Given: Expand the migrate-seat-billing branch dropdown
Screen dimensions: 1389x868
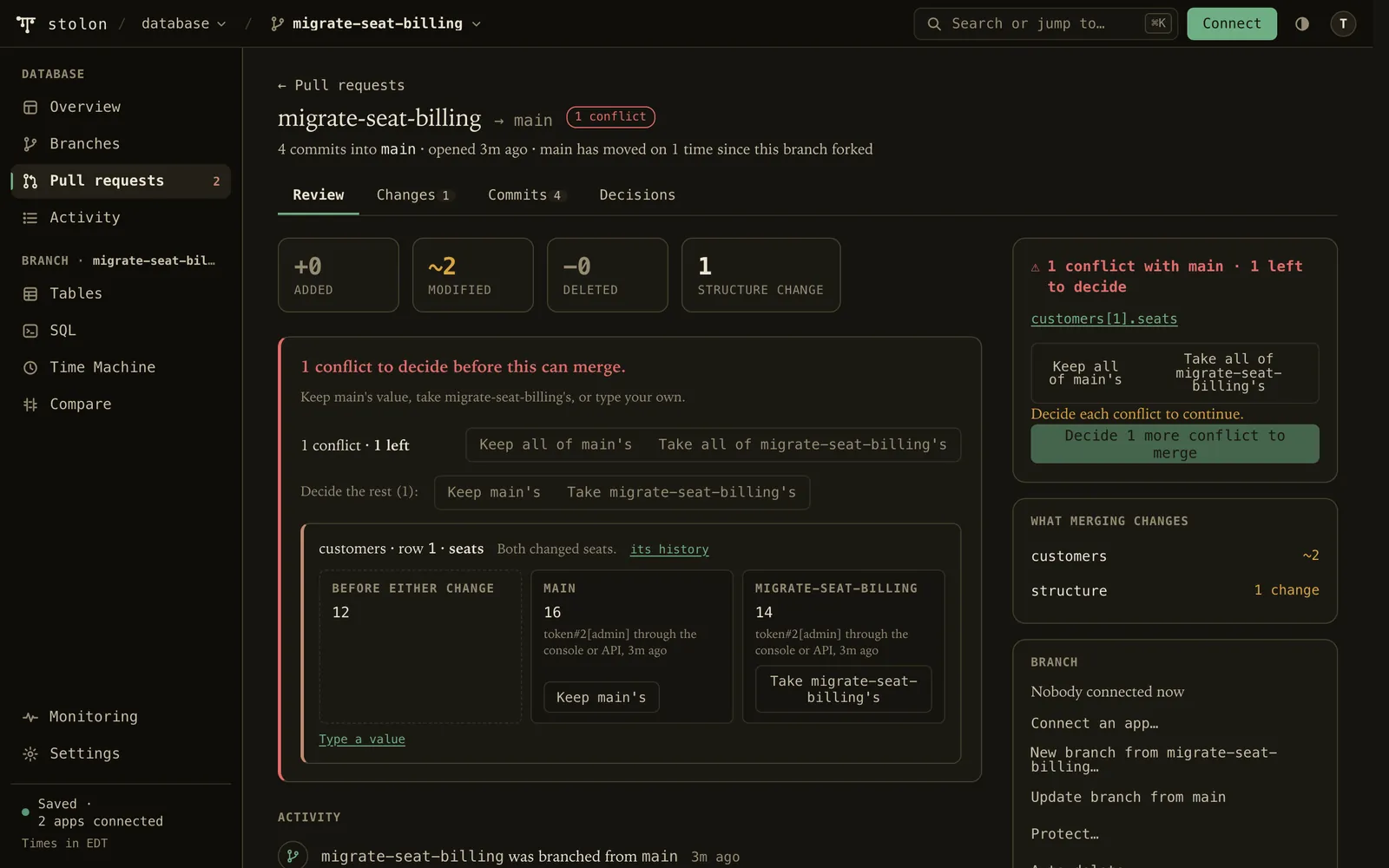Looking at the screenshot, I should [376, 24].
